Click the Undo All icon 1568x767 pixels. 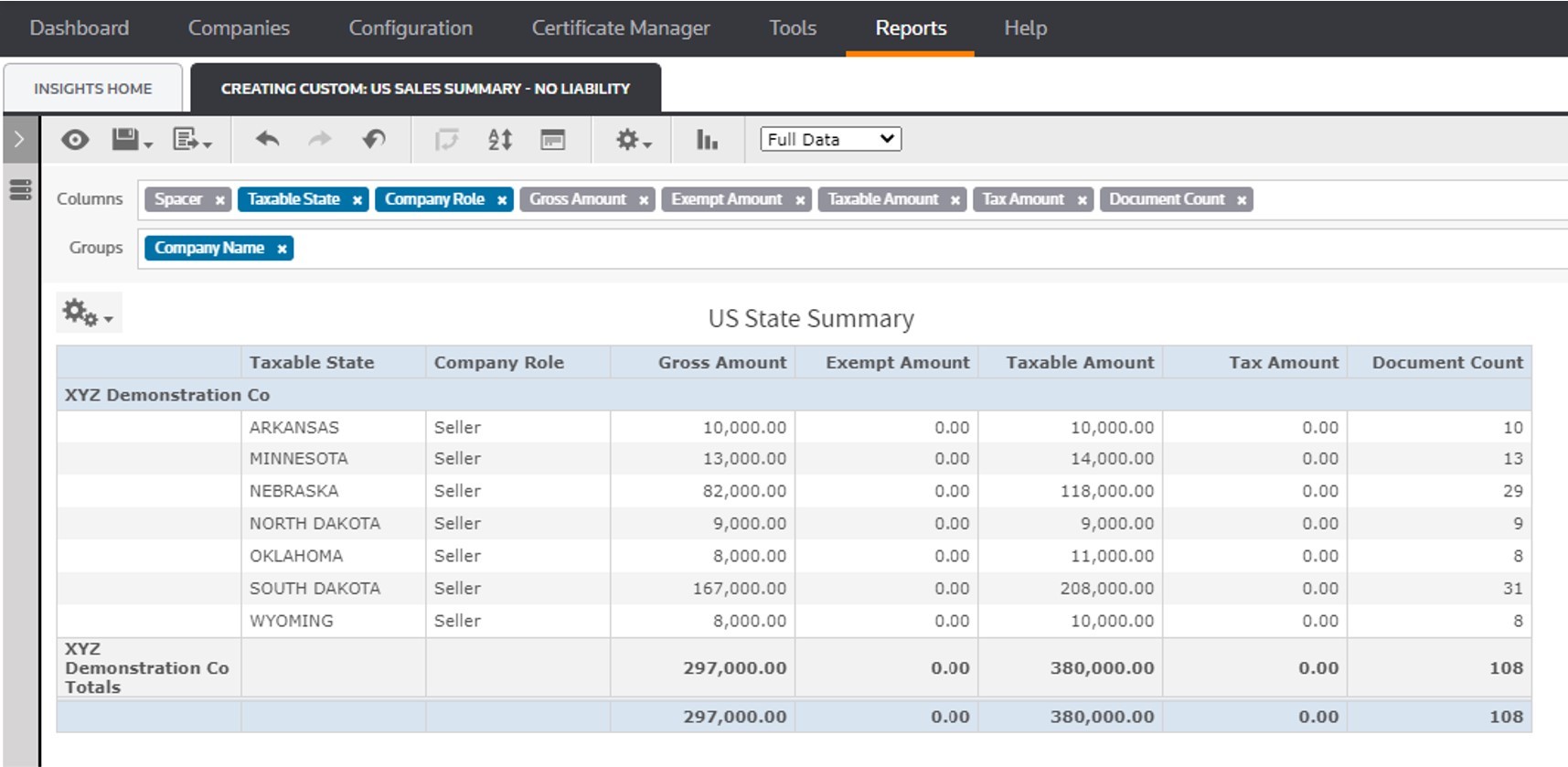(374, 140)
